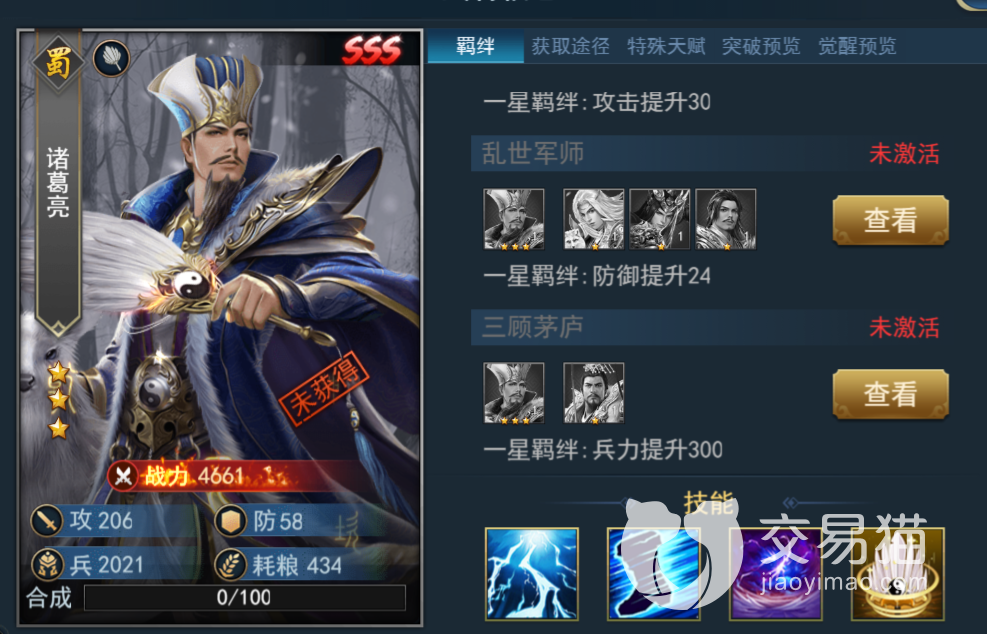Click the armored hero portrait in 乱世军师
Screen dimensions: 987x634
(660, 219)
